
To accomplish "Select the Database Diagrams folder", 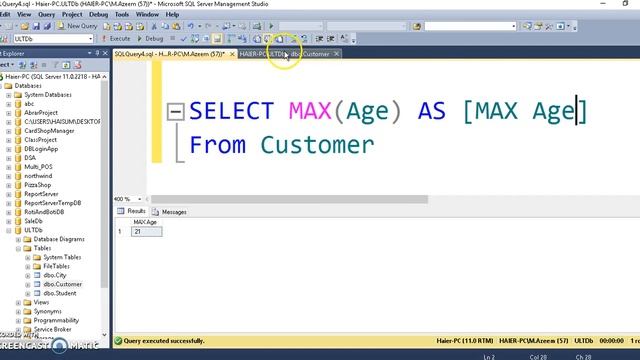I will coord(59,239).
